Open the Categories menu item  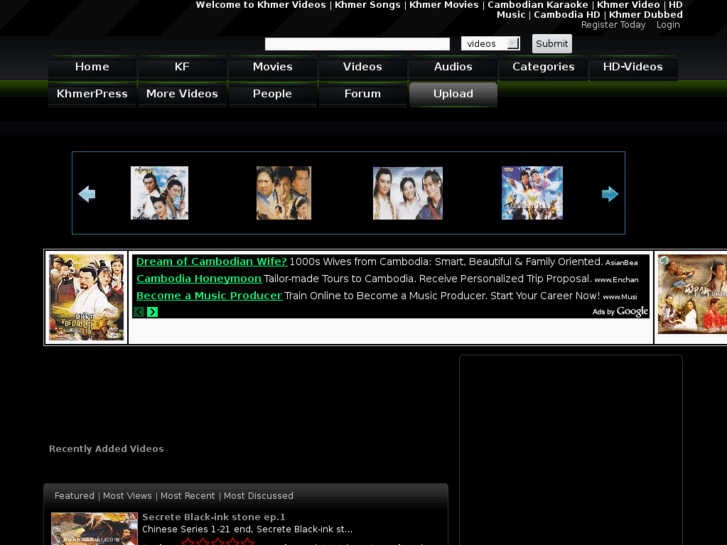(x=543, y=67)
